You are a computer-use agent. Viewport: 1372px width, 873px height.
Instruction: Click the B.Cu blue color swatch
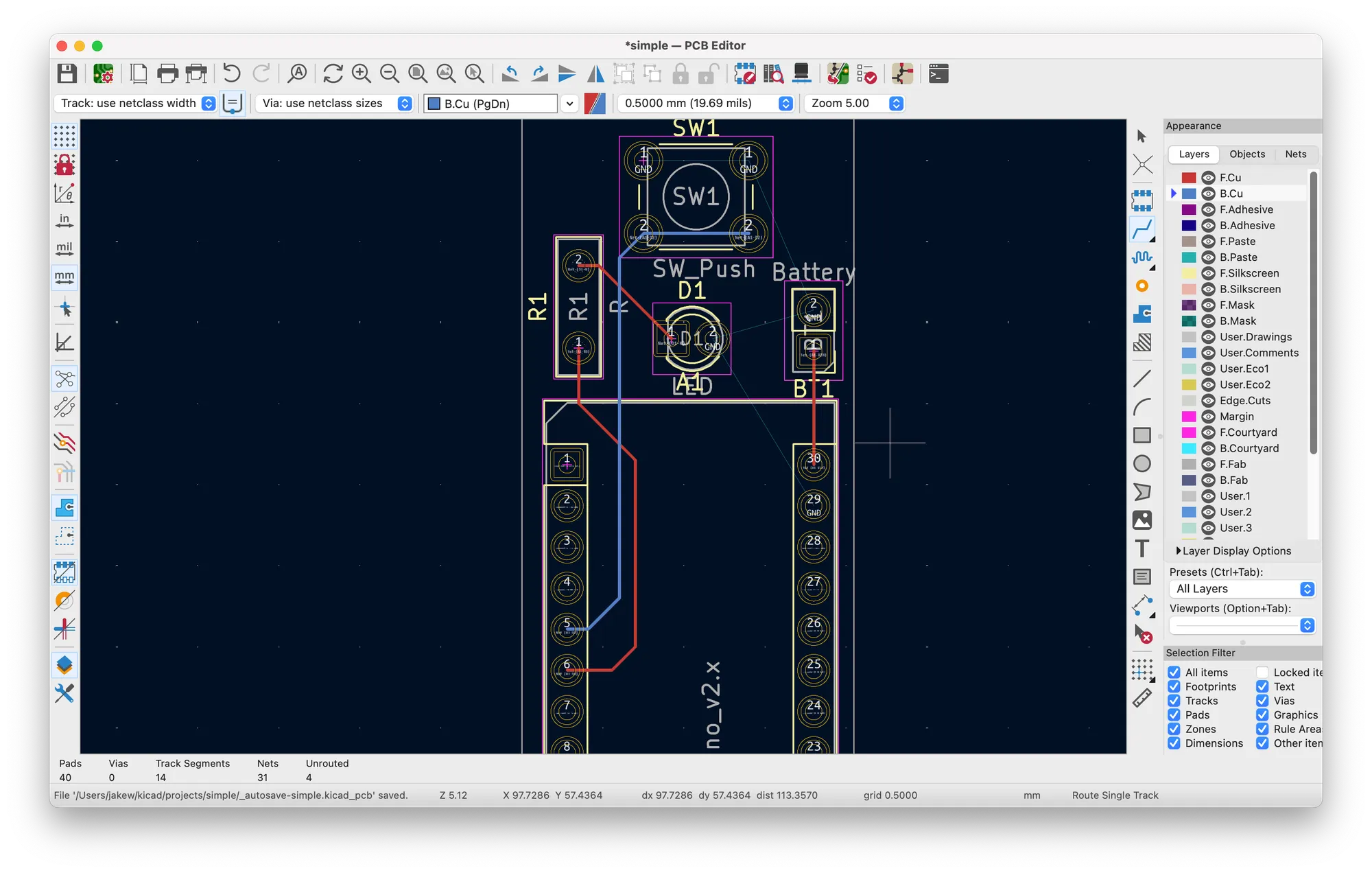click(1189, 194)
